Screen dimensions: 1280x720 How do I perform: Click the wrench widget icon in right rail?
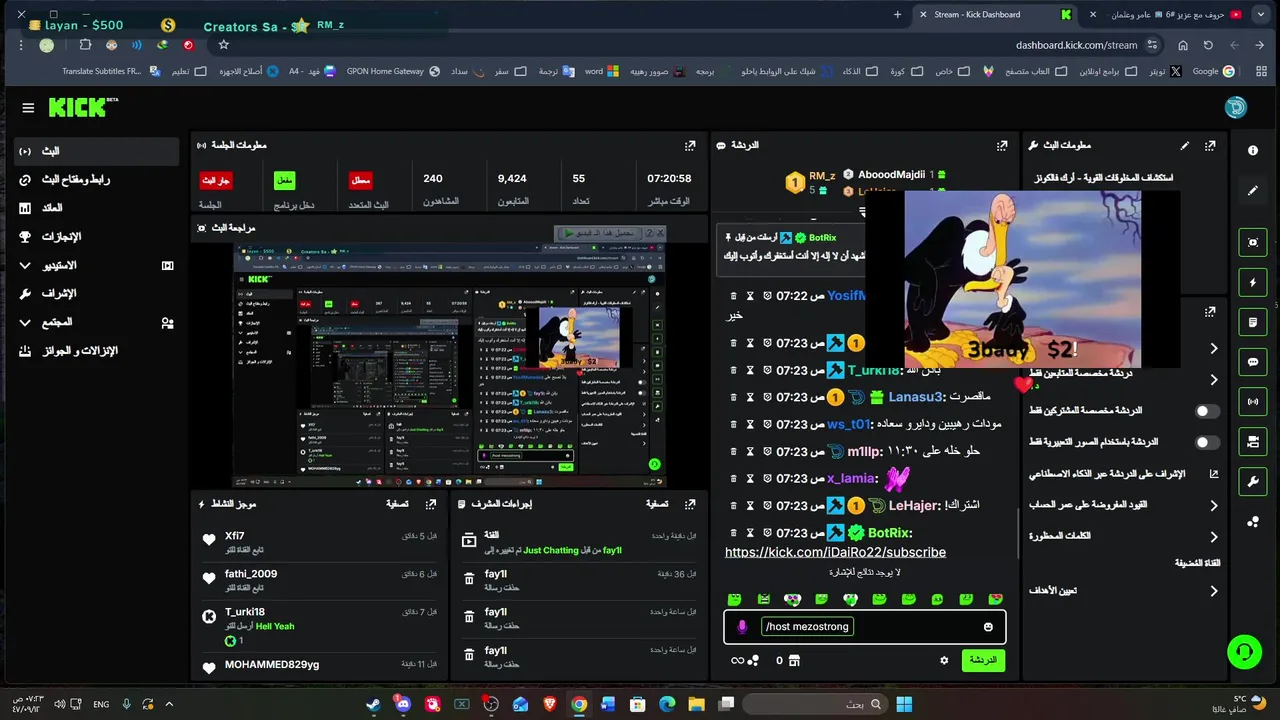pos(1253,481)
